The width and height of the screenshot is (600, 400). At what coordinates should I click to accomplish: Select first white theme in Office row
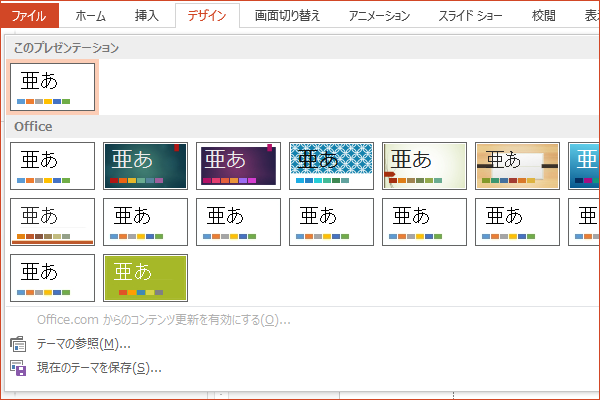coord(52,166)
